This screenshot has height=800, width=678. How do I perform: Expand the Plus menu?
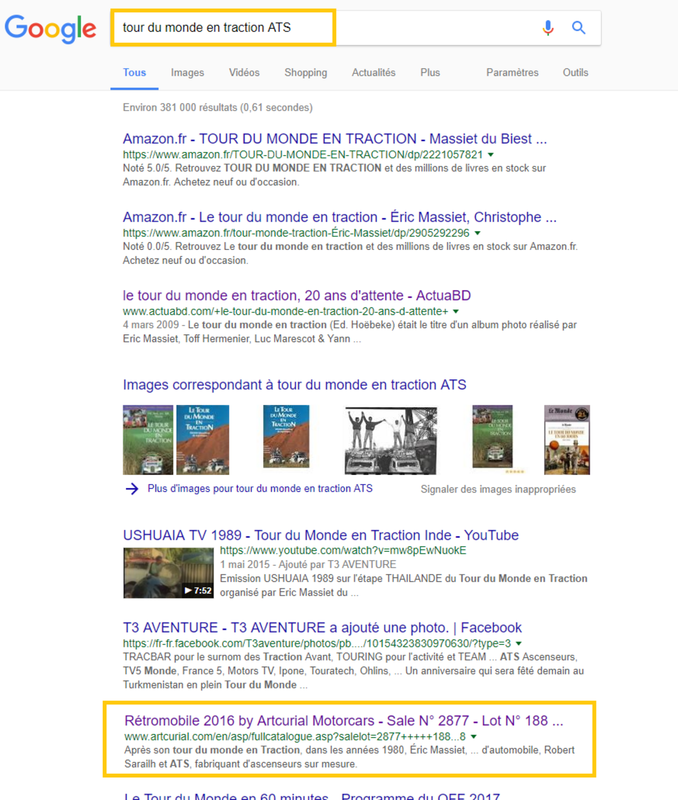[x=430, y=72]
